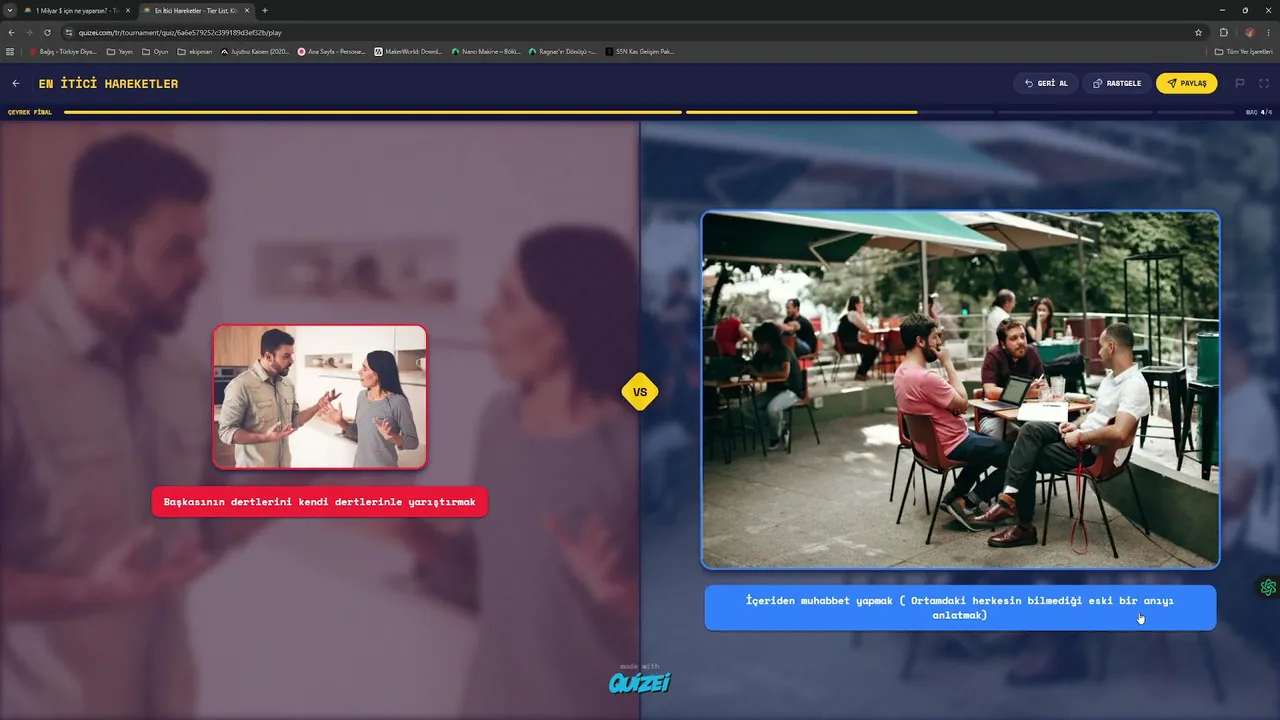This screenshot has height=720, width=1280.
Task: Click the 'Geri Al' undo button
Action: click(x=1046, y=84)
